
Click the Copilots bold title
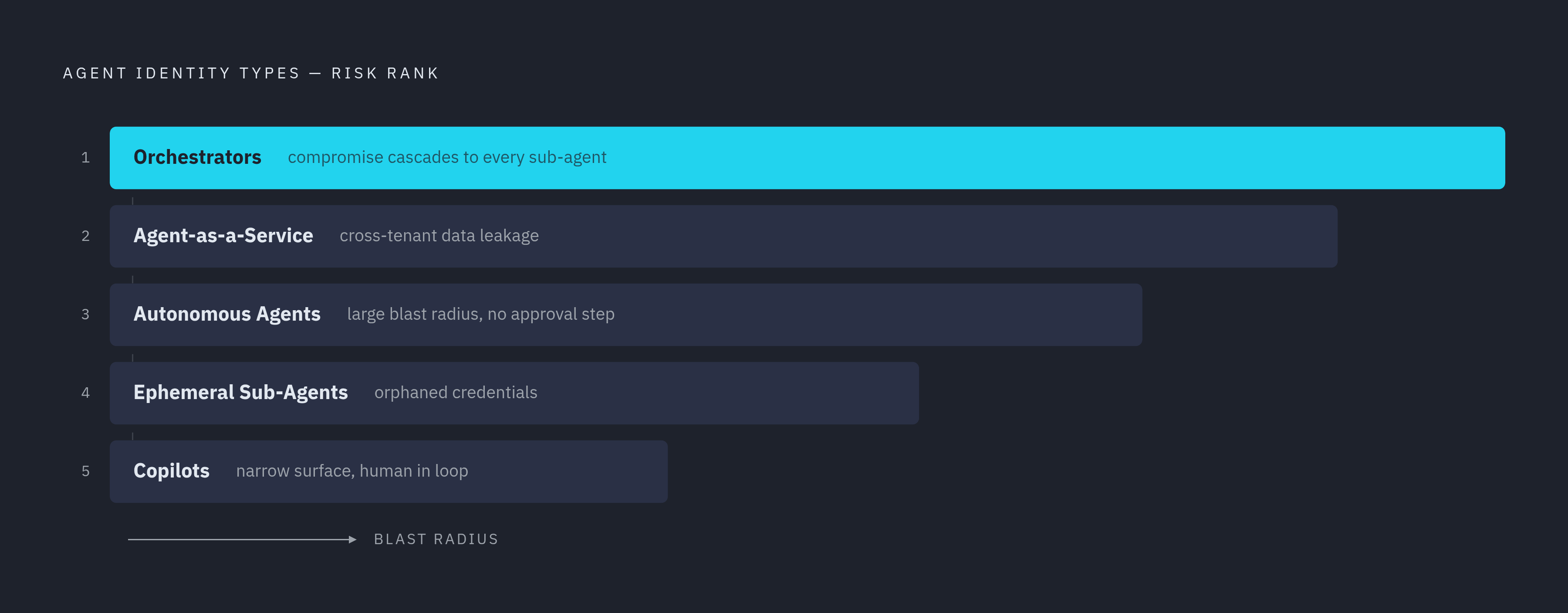(x=171, y=472)
